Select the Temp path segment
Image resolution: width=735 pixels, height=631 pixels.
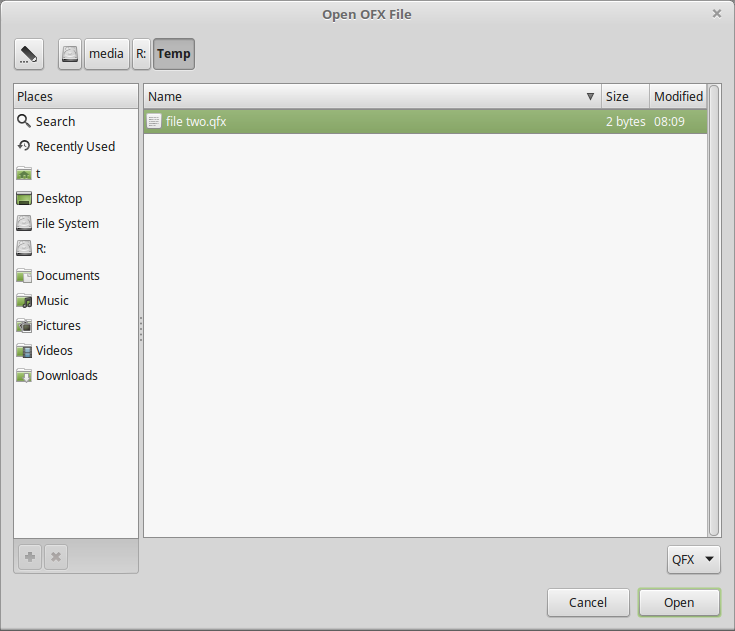click(x=174, y=54)
